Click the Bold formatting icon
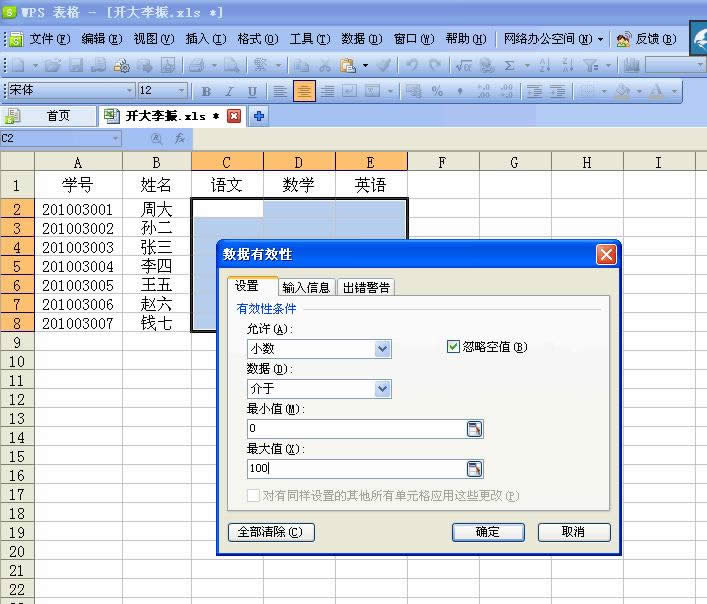 207,92
